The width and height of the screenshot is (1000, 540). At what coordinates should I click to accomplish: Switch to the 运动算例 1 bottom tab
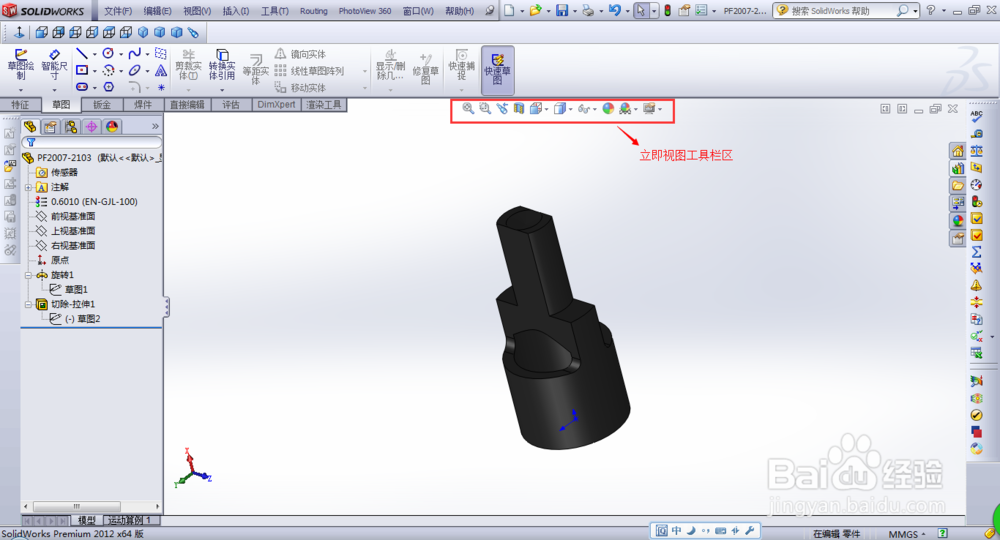(x=129, y=521)
